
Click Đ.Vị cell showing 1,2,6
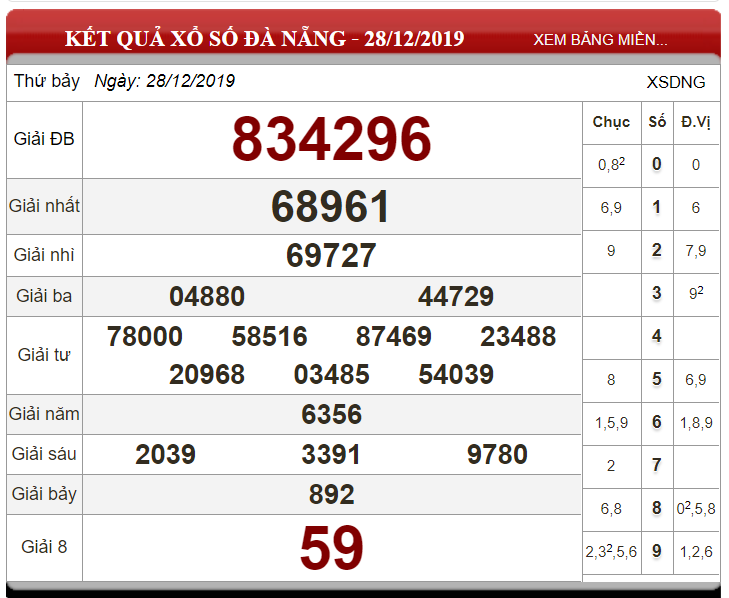point(696,552)
